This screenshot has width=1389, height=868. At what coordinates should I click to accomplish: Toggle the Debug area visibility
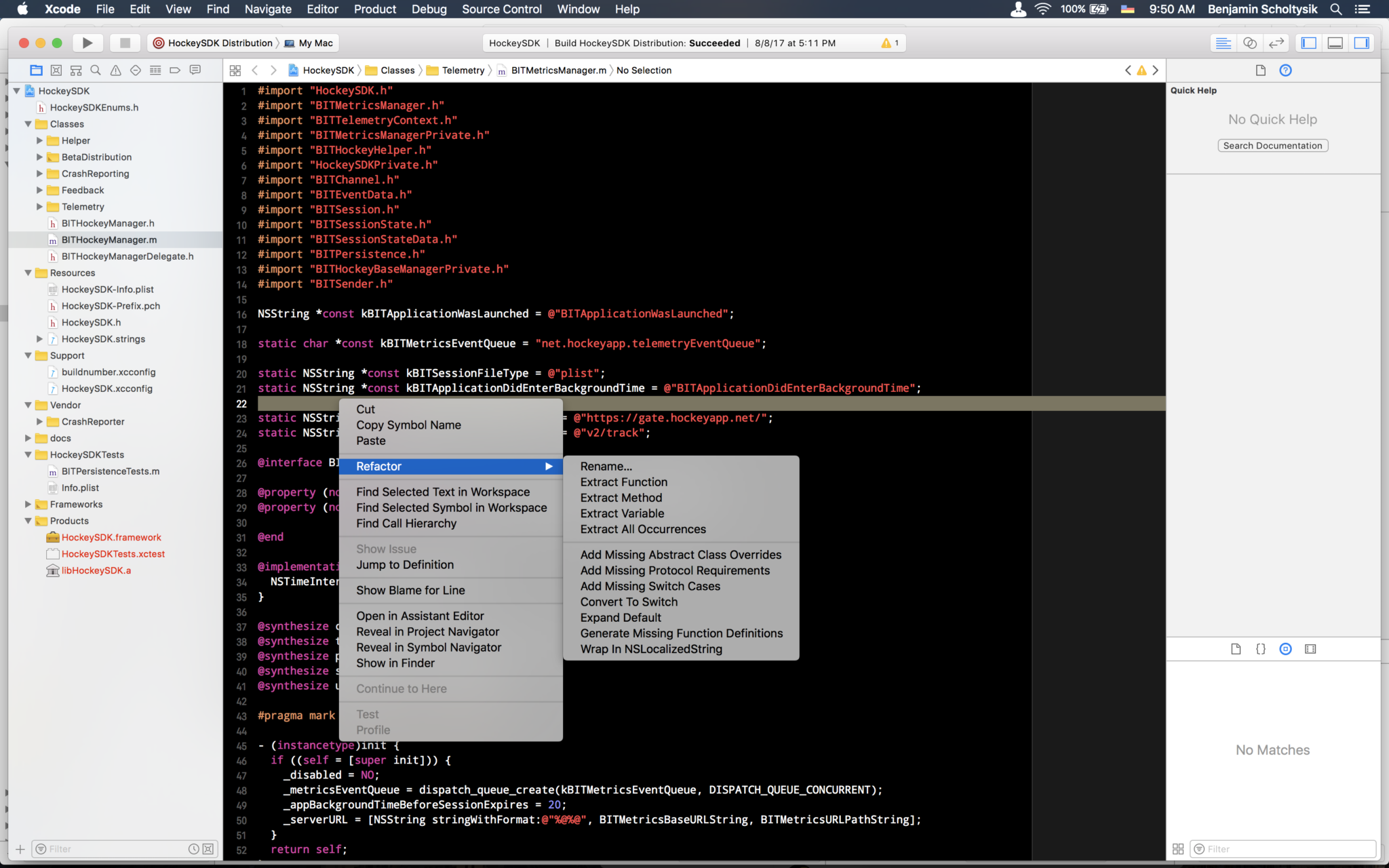[x=1335, y=43]
